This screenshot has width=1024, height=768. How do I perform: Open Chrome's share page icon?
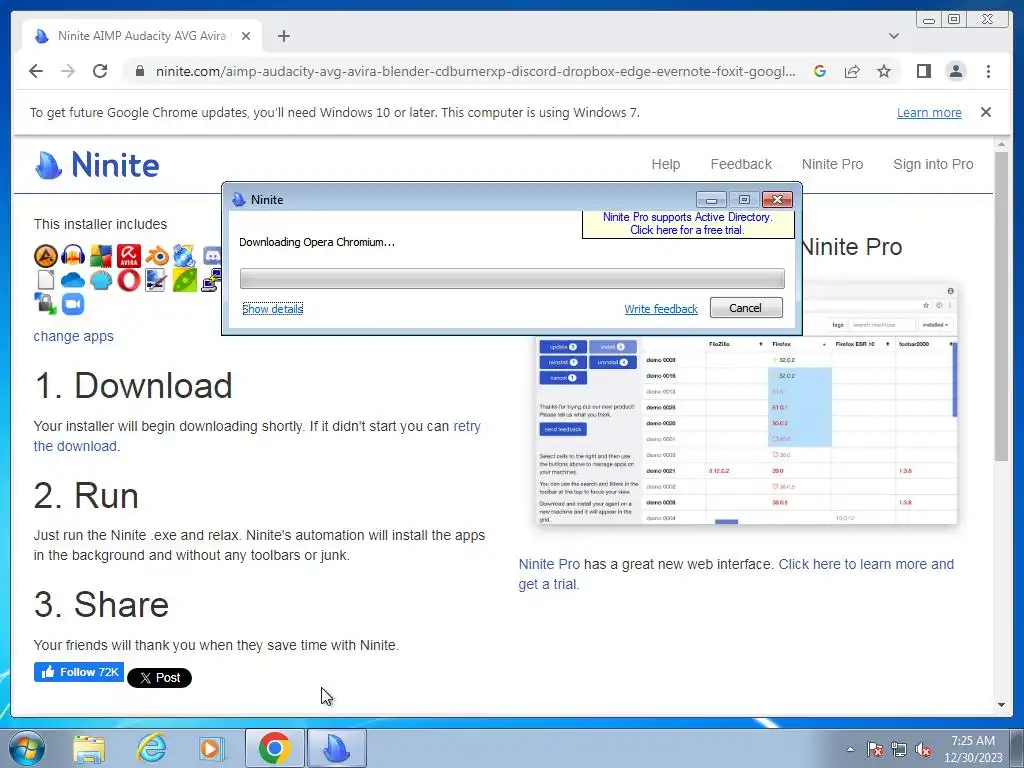(x=852, y=71)
